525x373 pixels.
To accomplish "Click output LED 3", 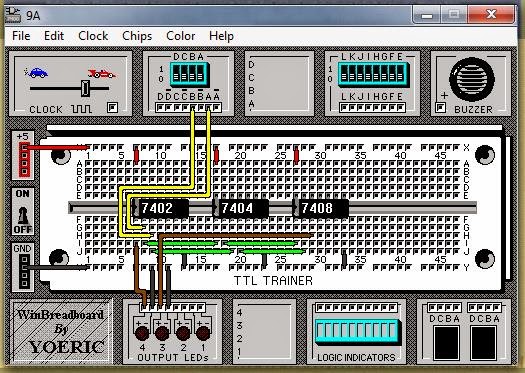I will (162, 333).
